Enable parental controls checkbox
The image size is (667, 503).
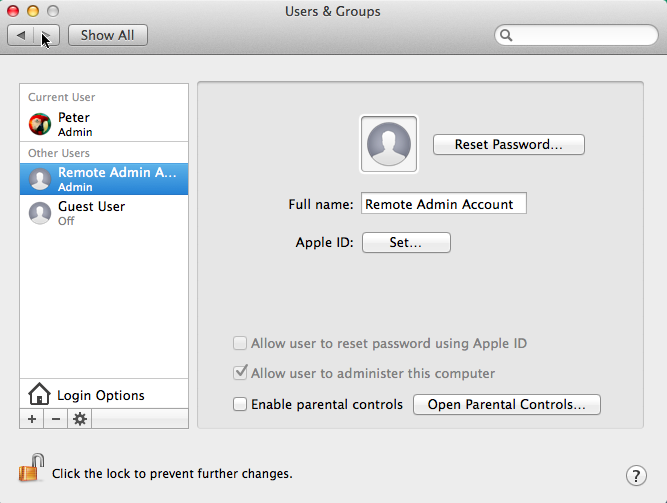point(240,405)
